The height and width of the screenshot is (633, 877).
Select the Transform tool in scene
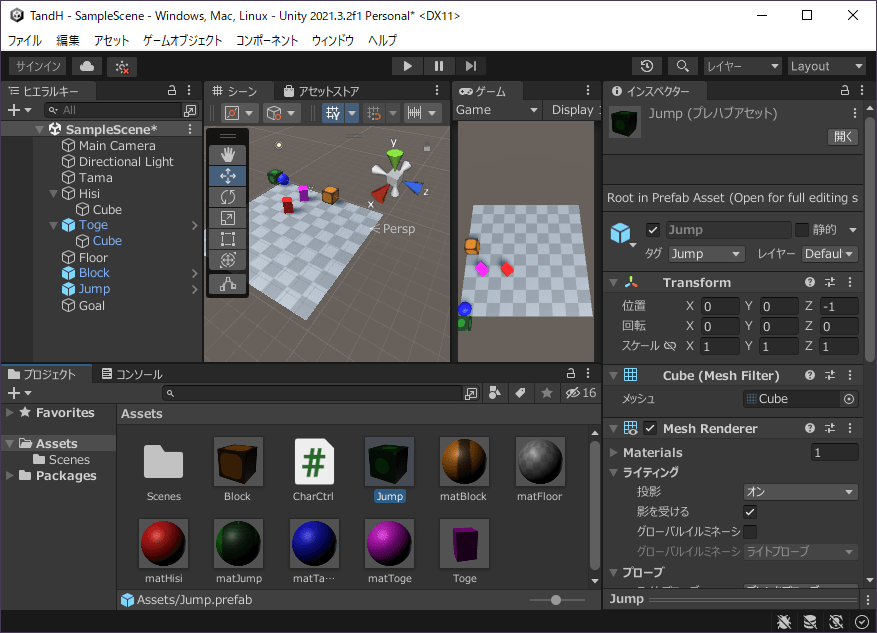click(x=228, y=260)
